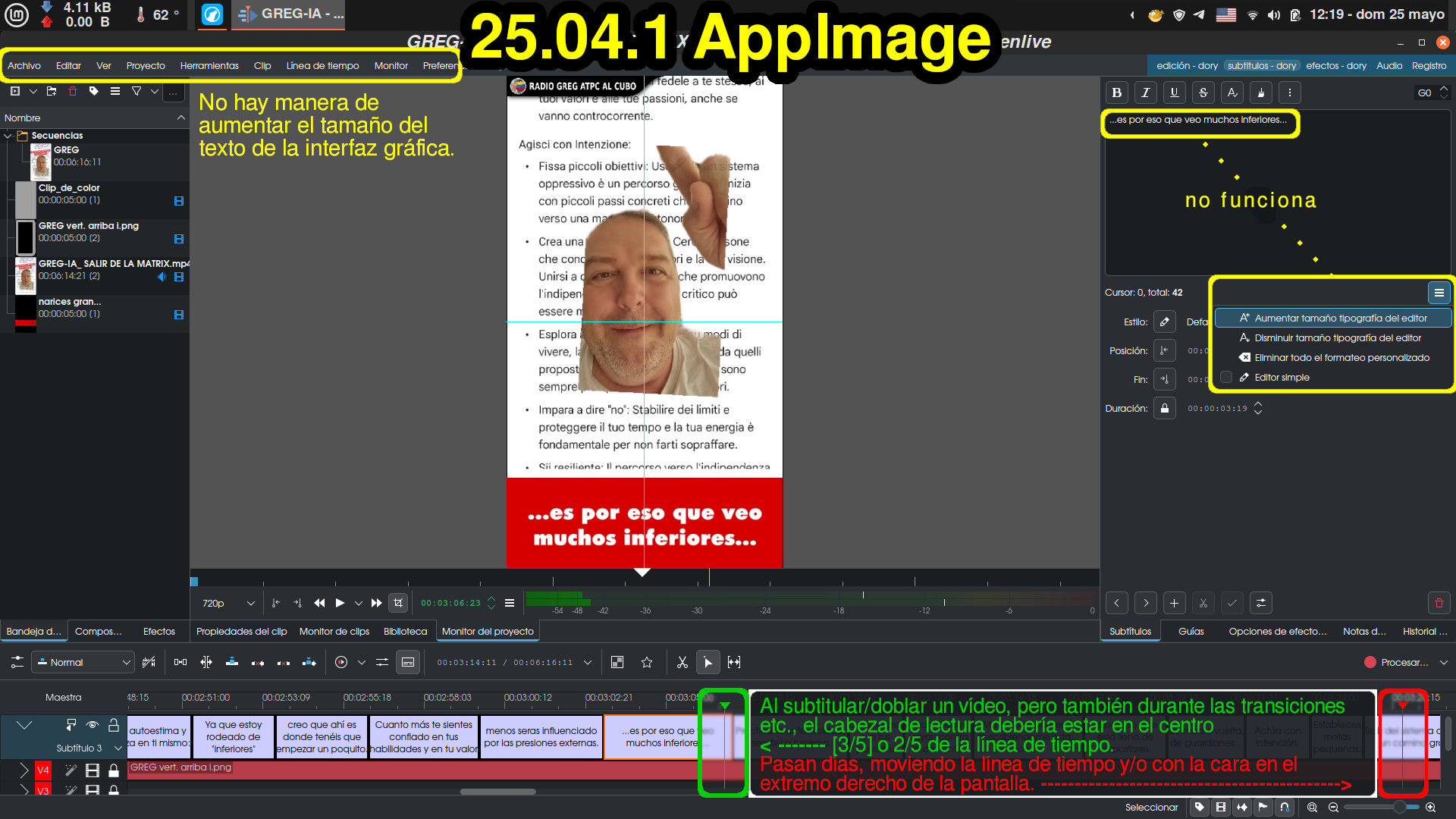This screenshot has height=819, width=1456.
Task: Rewind the project monitor
Action: coord(319,603)
